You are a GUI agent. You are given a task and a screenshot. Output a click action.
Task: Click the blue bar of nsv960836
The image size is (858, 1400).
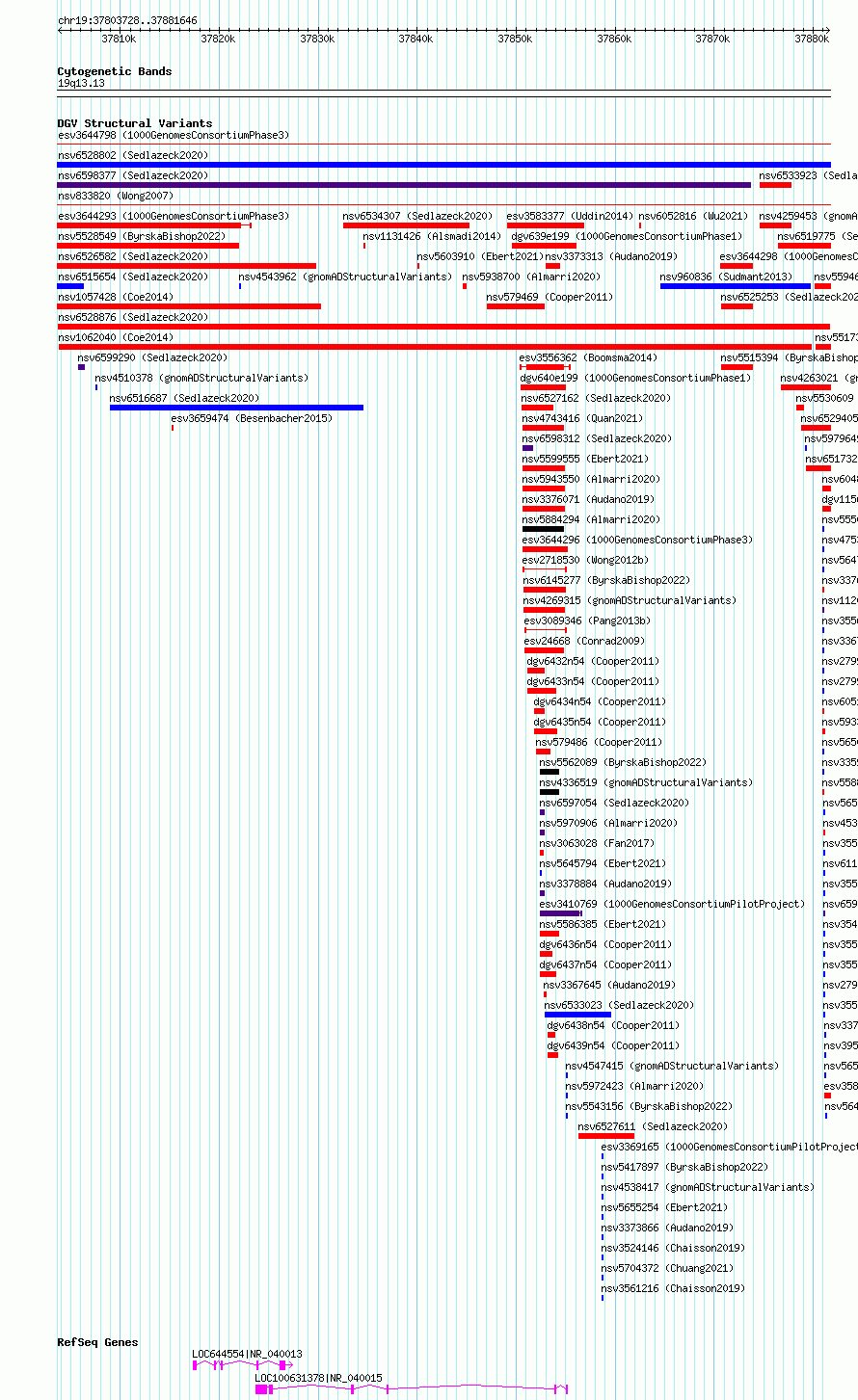(x=736, y=286)
